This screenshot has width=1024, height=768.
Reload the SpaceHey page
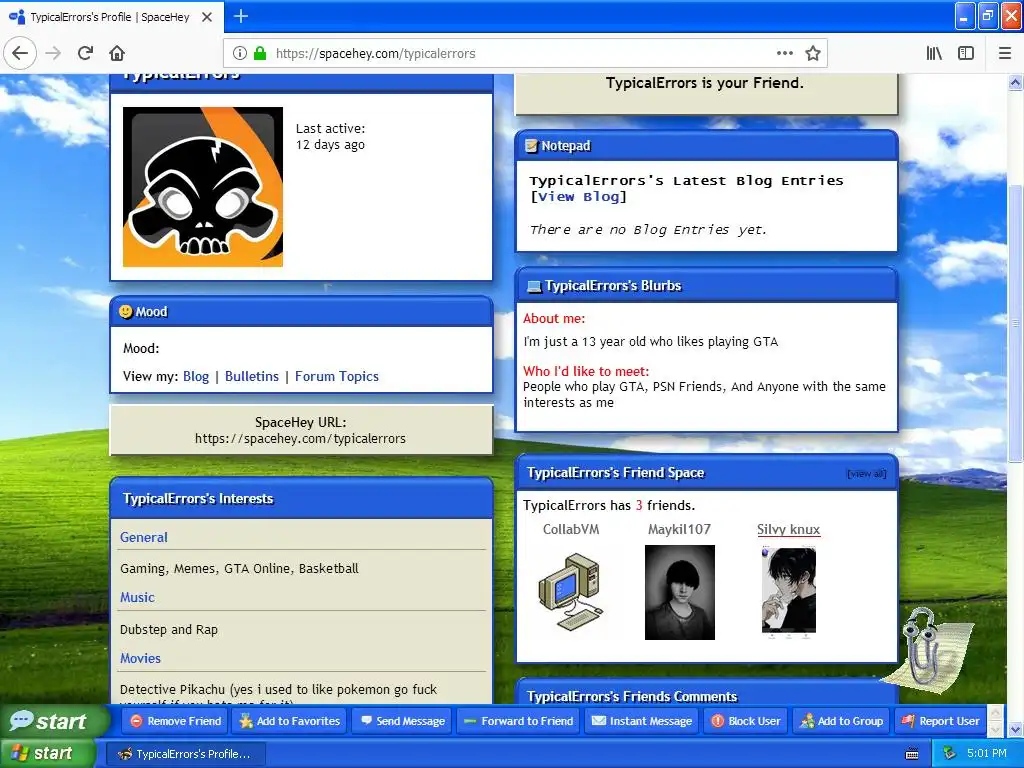pyautogui.click(x=86, y=53)
